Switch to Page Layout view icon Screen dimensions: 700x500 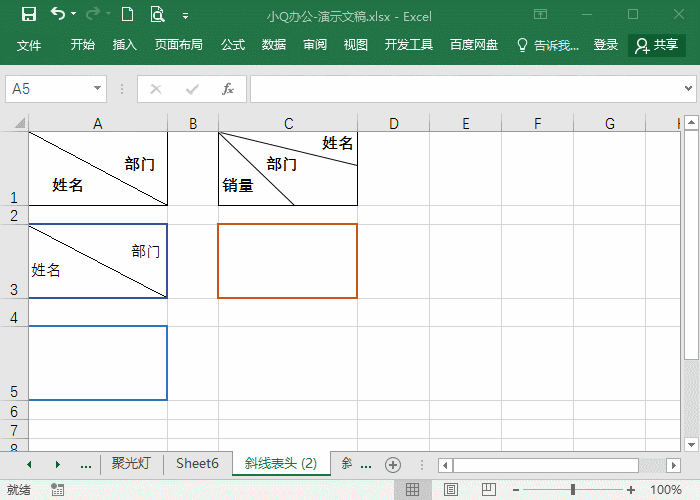[451, 489]
